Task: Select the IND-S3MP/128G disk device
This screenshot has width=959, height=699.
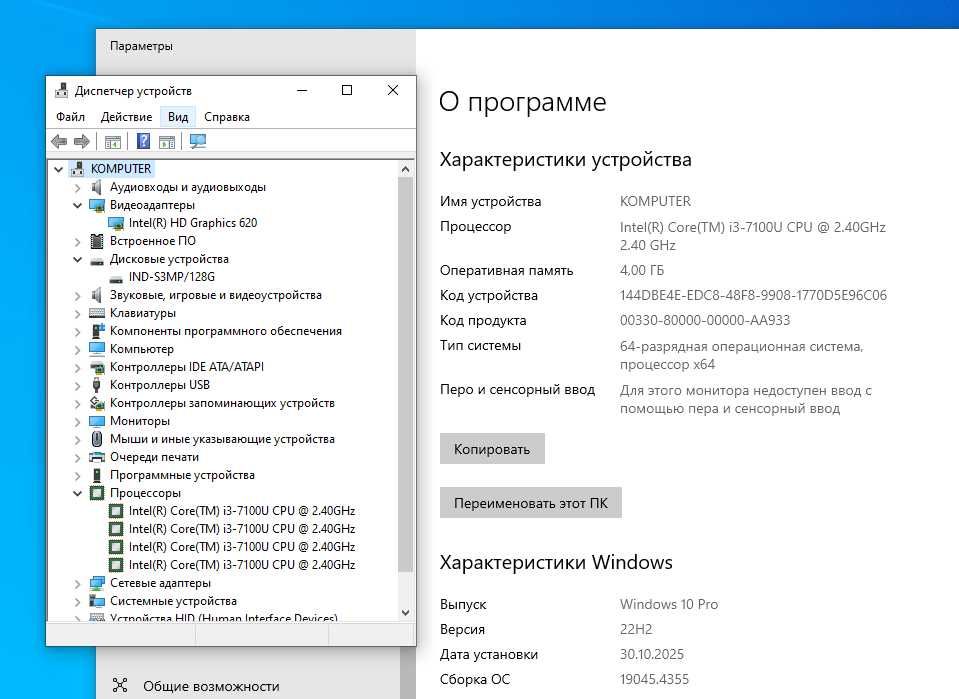Action: pyautogui.click(x=172, y=276)
